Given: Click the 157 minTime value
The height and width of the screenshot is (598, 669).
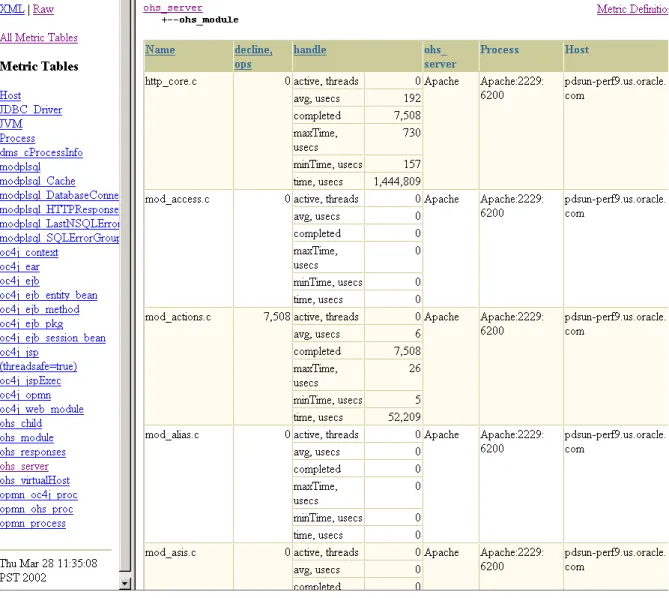Looking at the screenshot, I should tap(412, 164).
